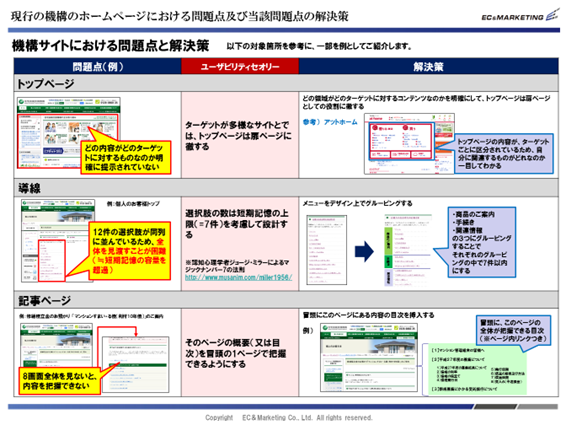Click the slide title 現行の機構のホームページにおける問題点
This screenshot has width=566, height=425.
click(x=179, y=16)
